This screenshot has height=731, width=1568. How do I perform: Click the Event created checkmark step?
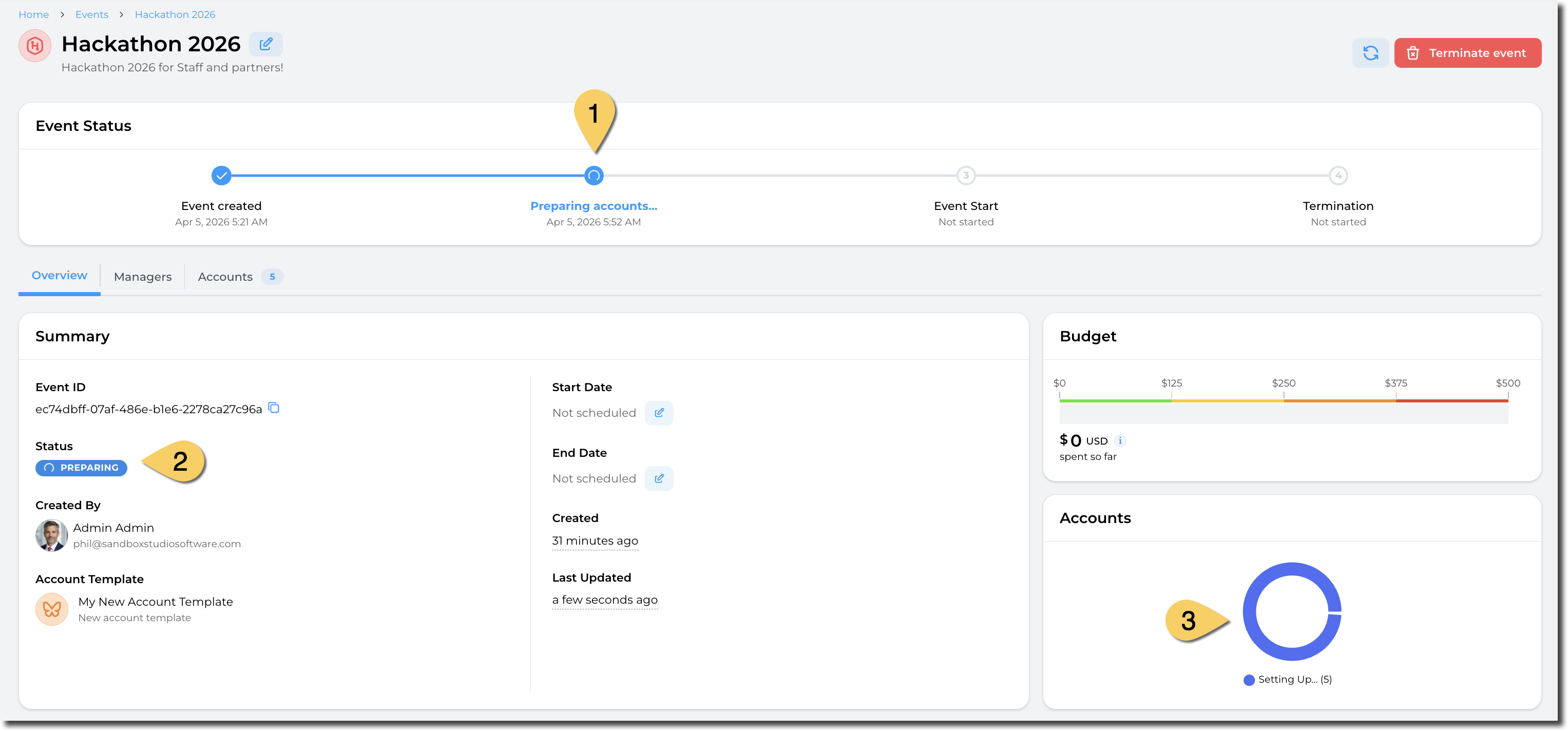click(222, 176)
